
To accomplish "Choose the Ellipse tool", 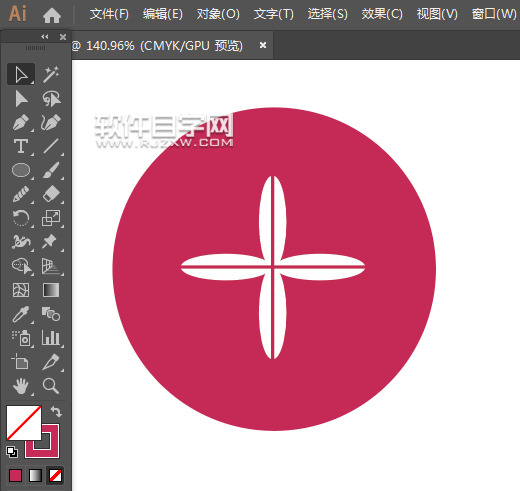I will [21, 170].
